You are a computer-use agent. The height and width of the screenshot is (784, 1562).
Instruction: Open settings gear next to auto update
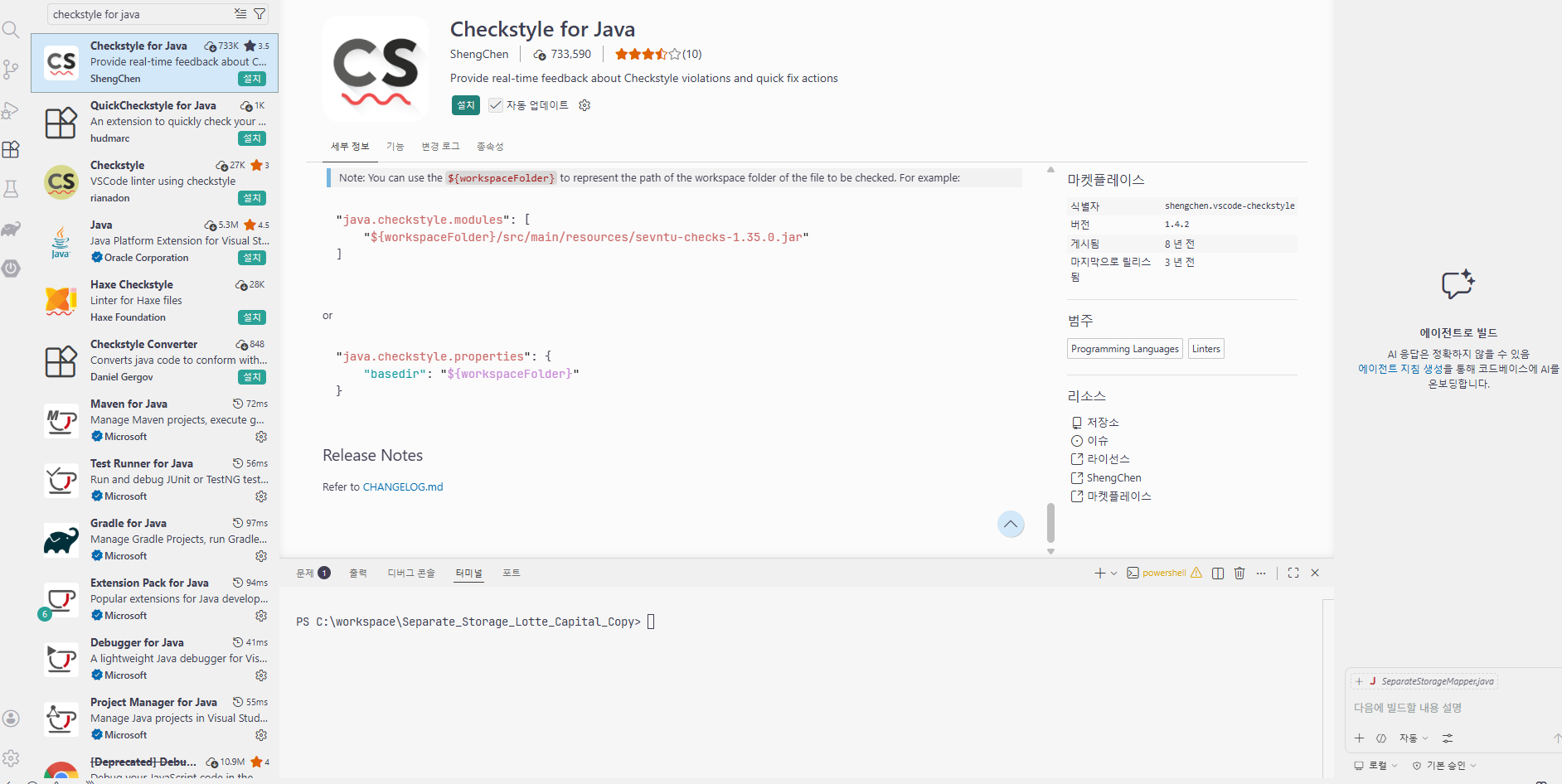click(x=585, y=105)
